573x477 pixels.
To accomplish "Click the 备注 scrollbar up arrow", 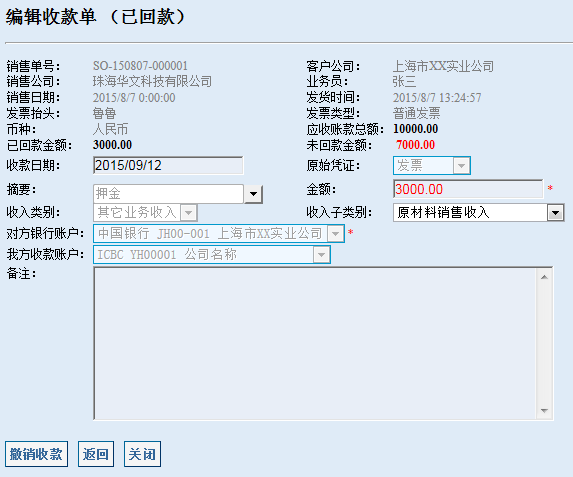I will click(544, 277).
